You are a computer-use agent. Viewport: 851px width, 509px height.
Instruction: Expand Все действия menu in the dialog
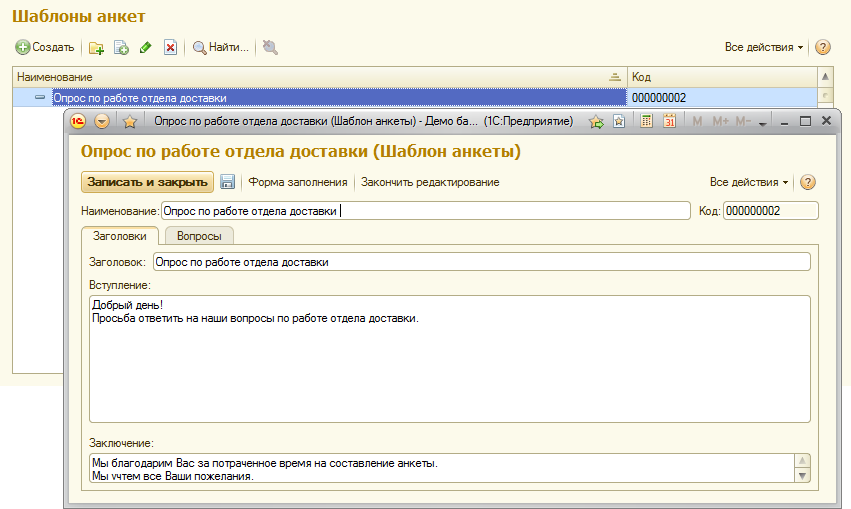coord(748,182)
